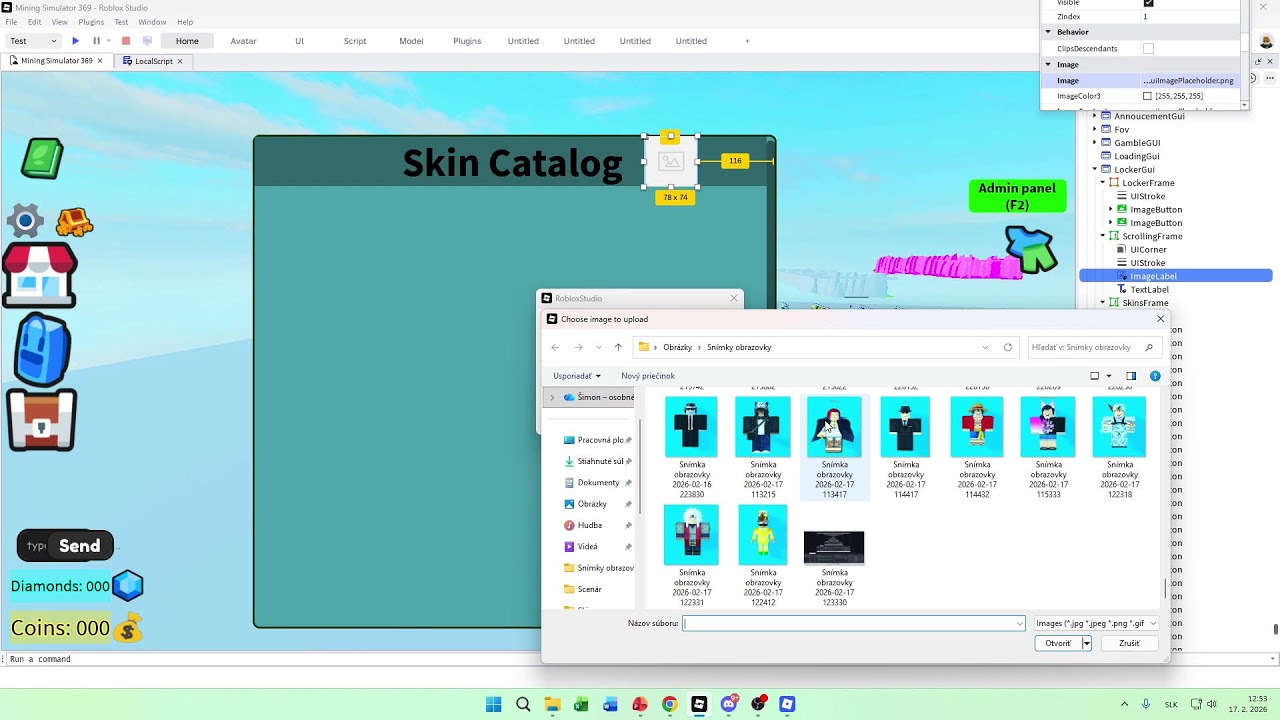Click the gear settings icon in game
The width and height of the screenshot is (1280, 720).
pyautogui.click(x=25, y=221)
